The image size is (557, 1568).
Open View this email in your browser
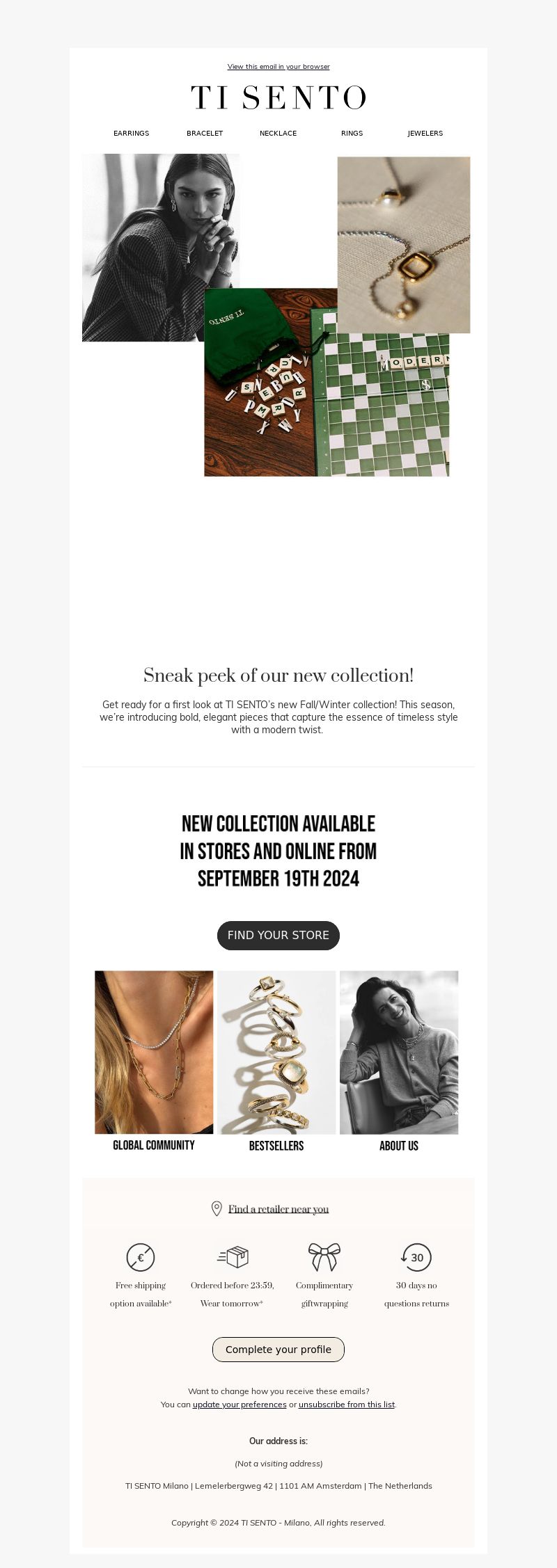click(x=278, y=67)
